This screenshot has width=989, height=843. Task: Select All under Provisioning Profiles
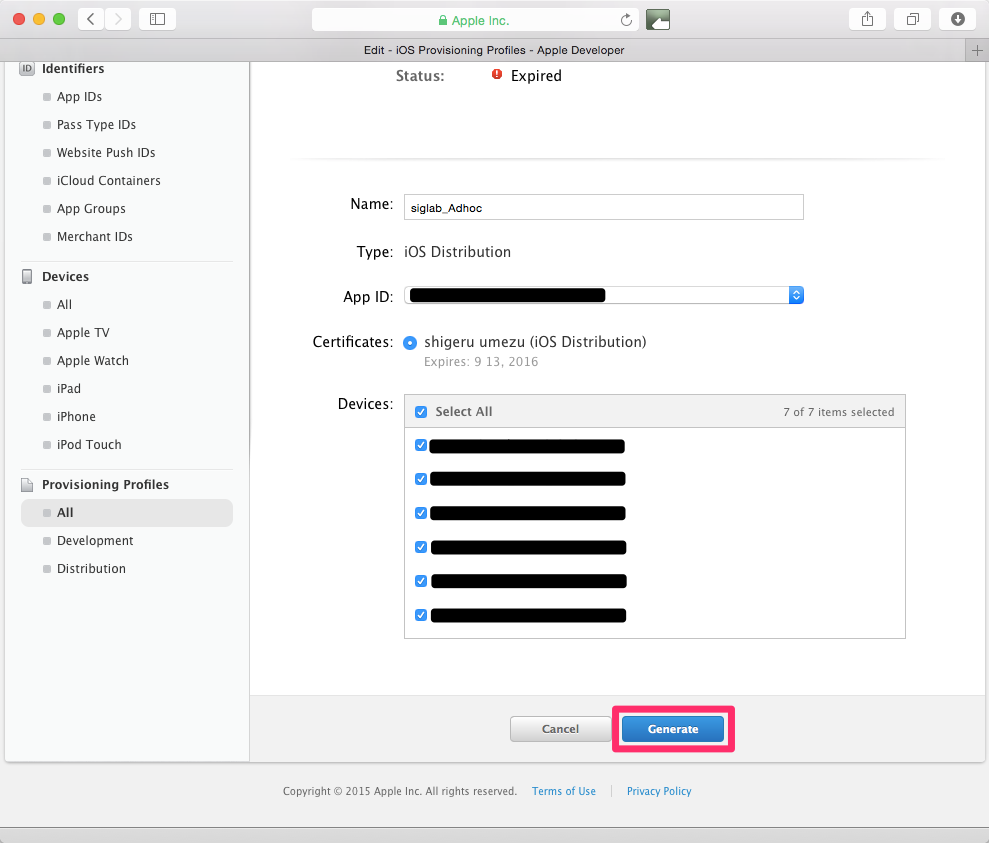(127, 513)
